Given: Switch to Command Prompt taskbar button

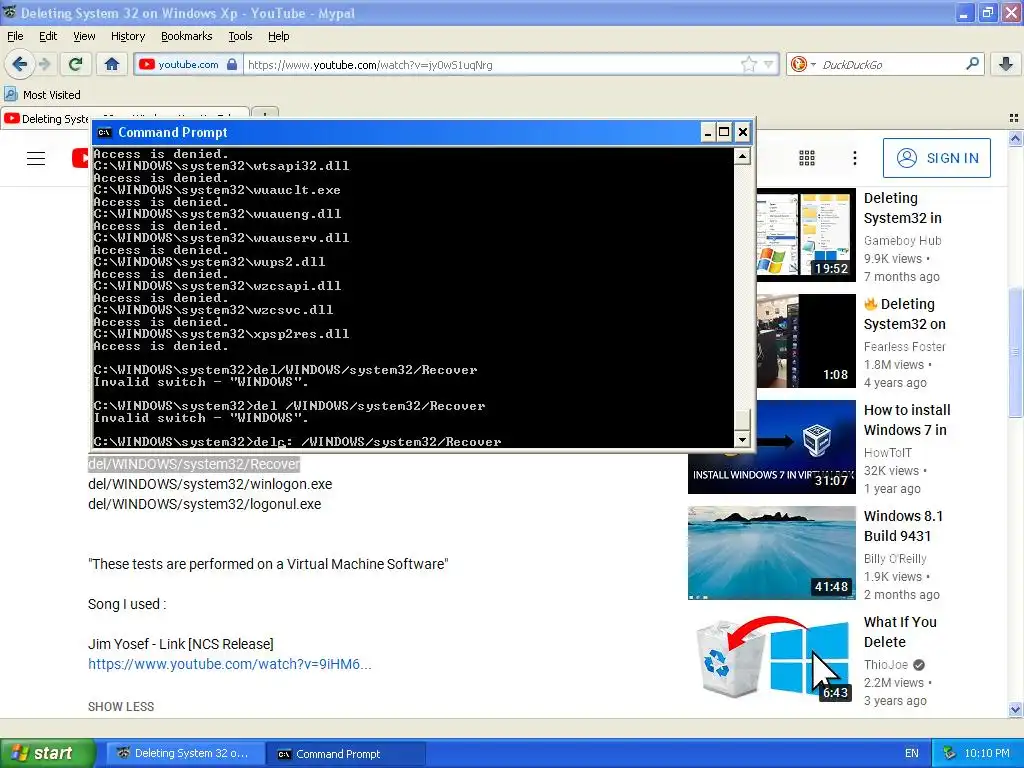Looking at the screenshot, I should tap(345, 753).
